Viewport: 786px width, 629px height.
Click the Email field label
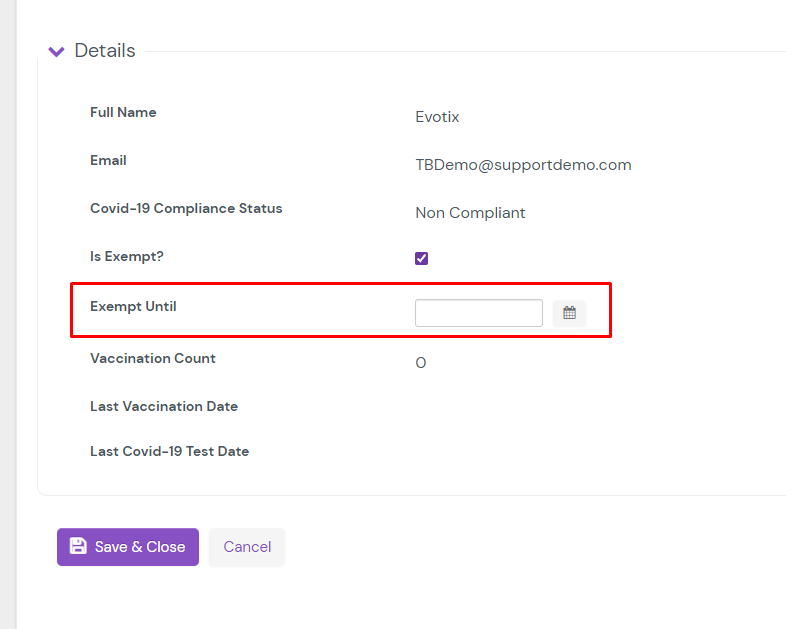point(108,161)
